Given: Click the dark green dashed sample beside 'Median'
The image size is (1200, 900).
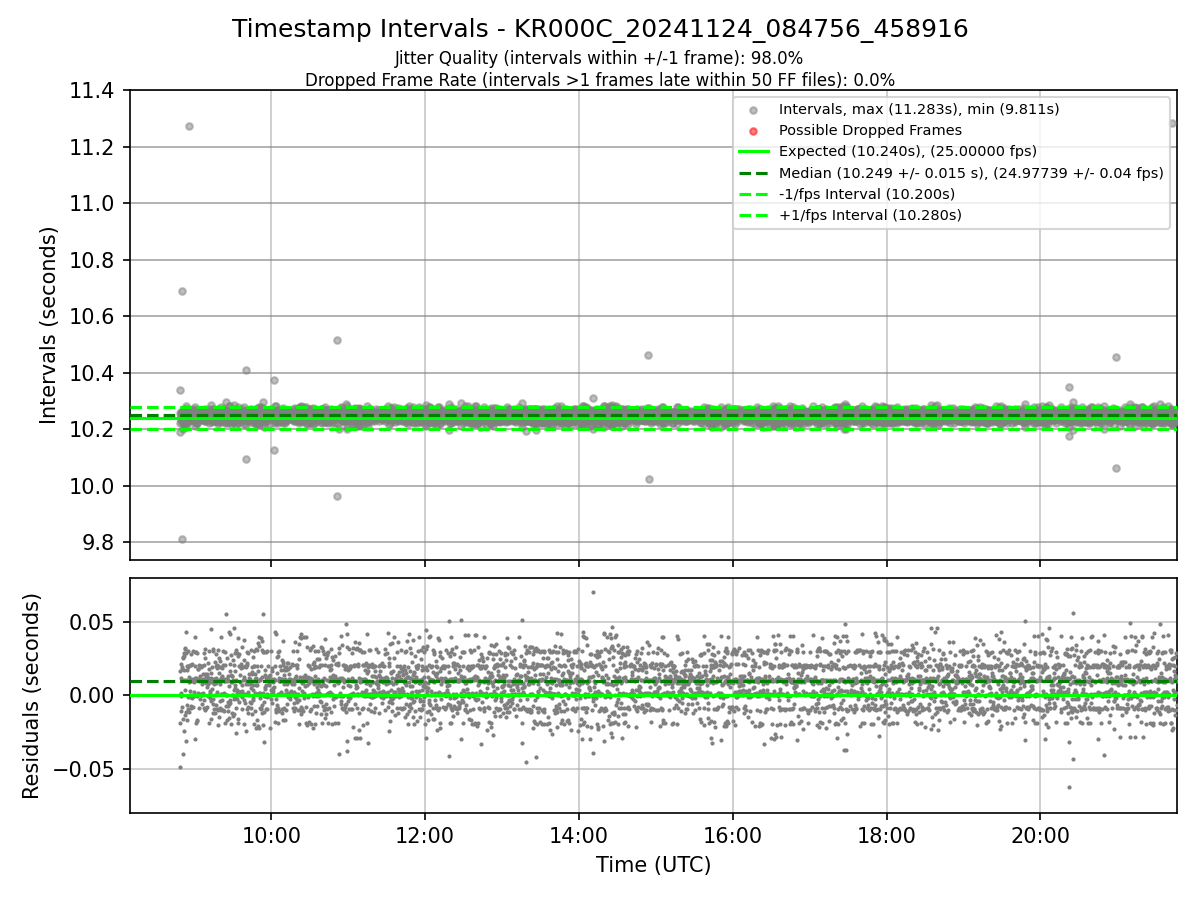Looking at the screenshot, I should point(754,172).
